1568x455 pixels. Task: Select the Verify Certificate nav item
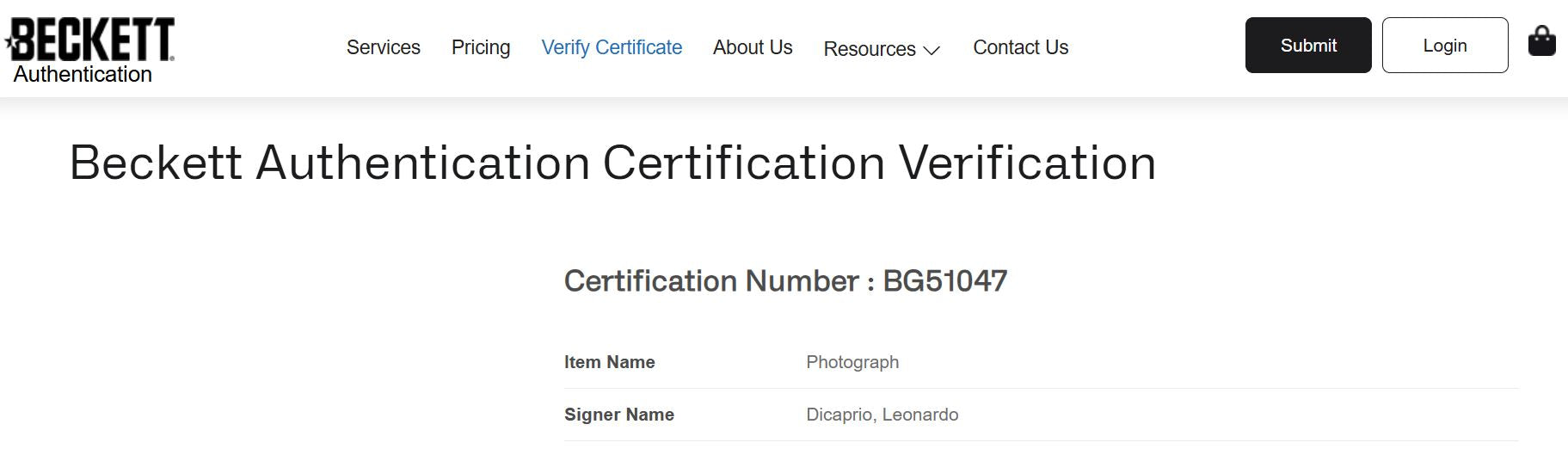coord(612,47)
